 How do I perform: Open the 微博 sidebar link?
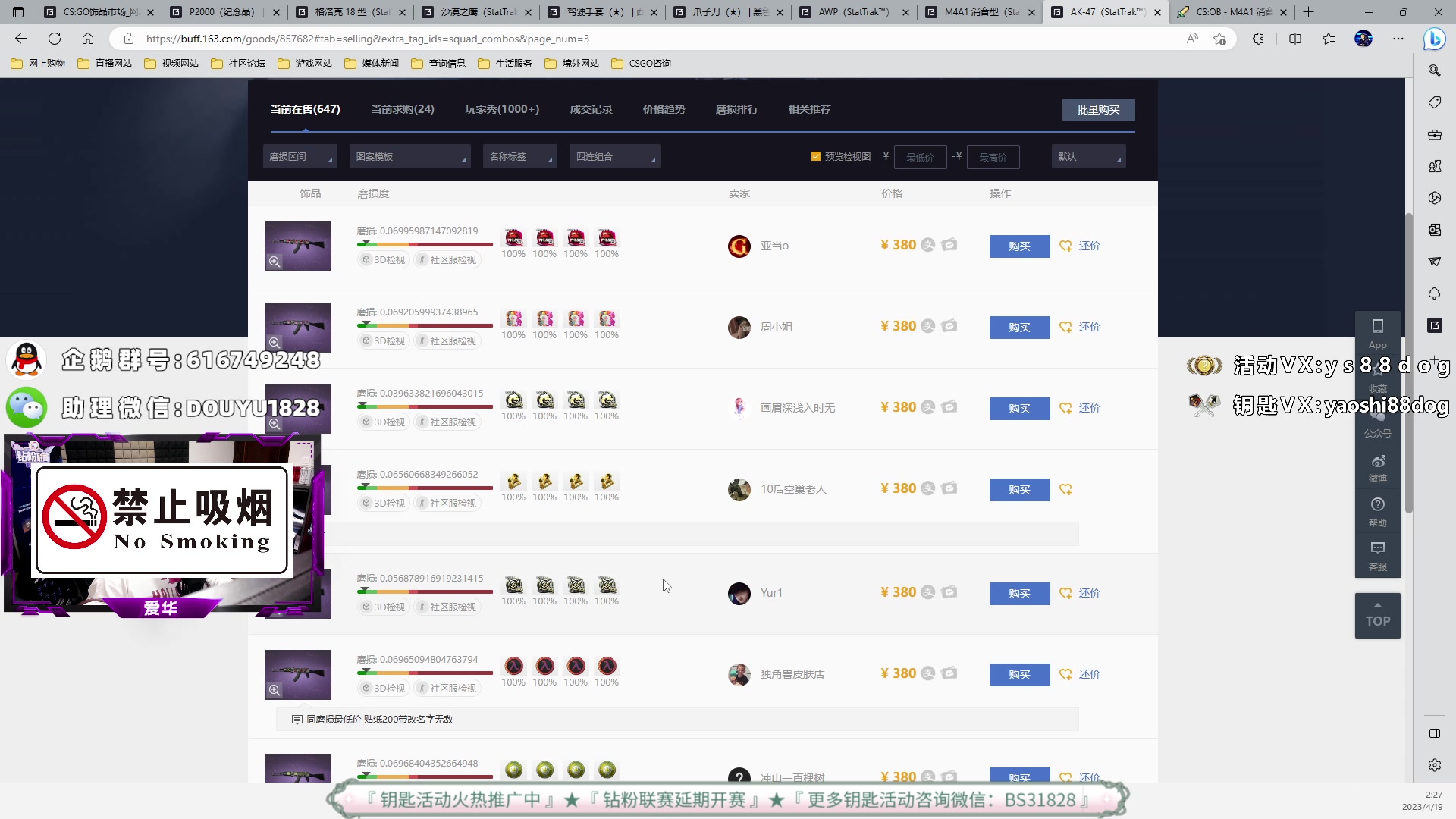(1377, 468)
